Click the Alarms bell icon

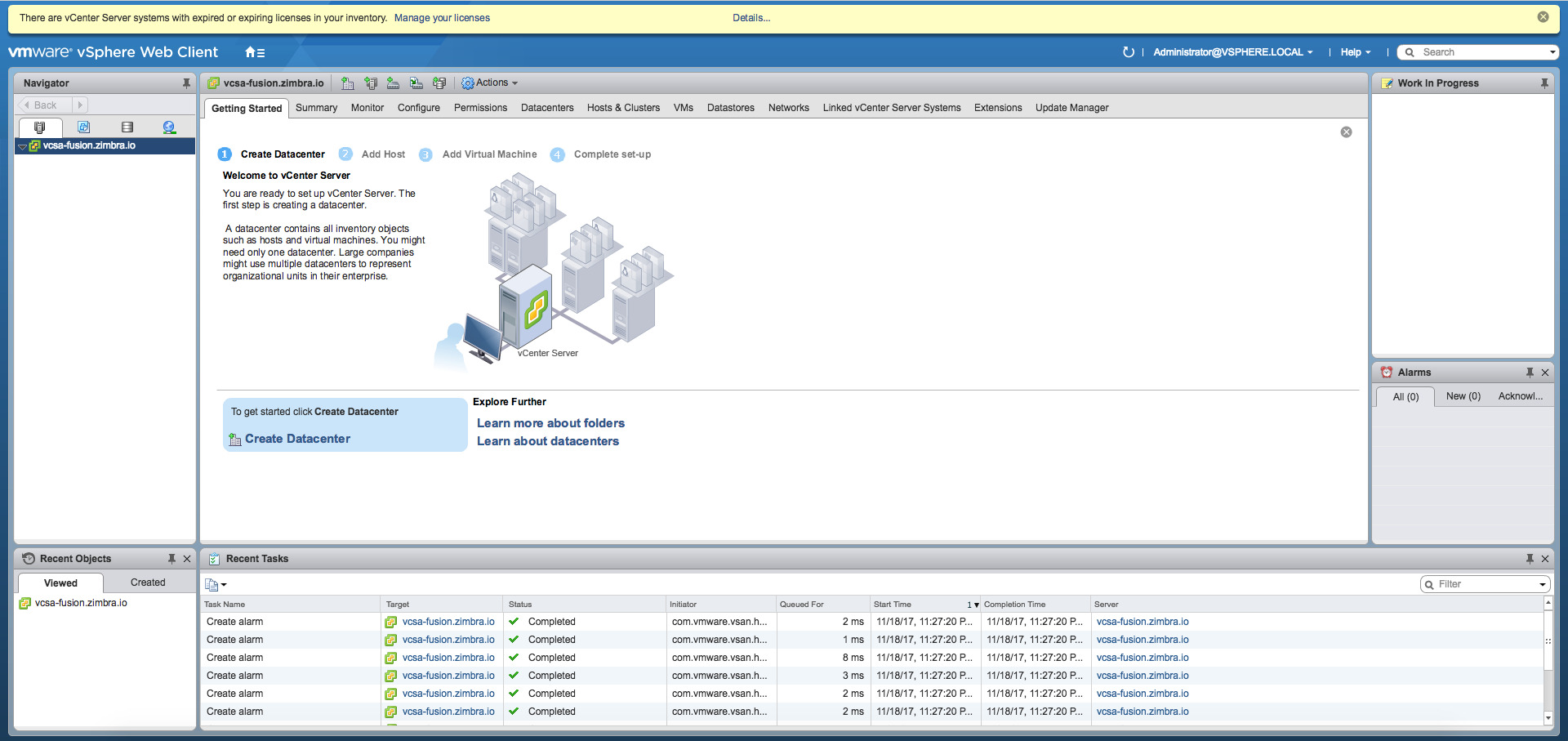pos(1387,373)
